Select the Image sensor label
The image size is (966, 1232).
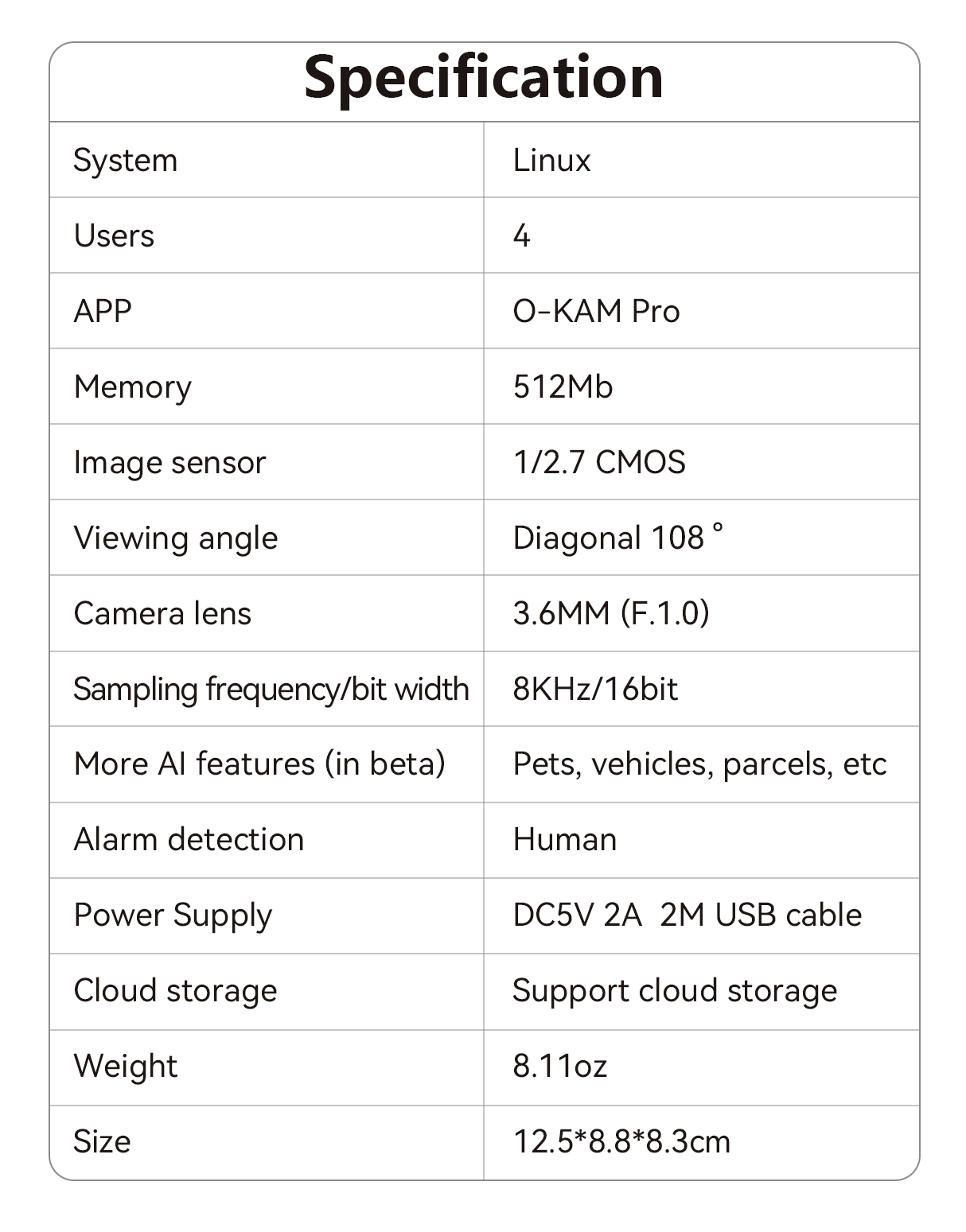pos(169,463)
